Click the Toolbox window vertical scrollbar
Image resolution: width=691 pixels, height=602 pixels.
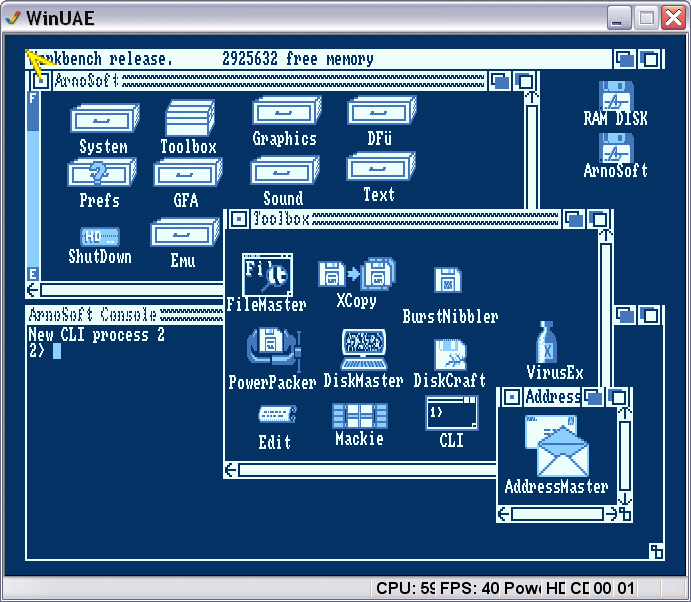tap(606, 317)
